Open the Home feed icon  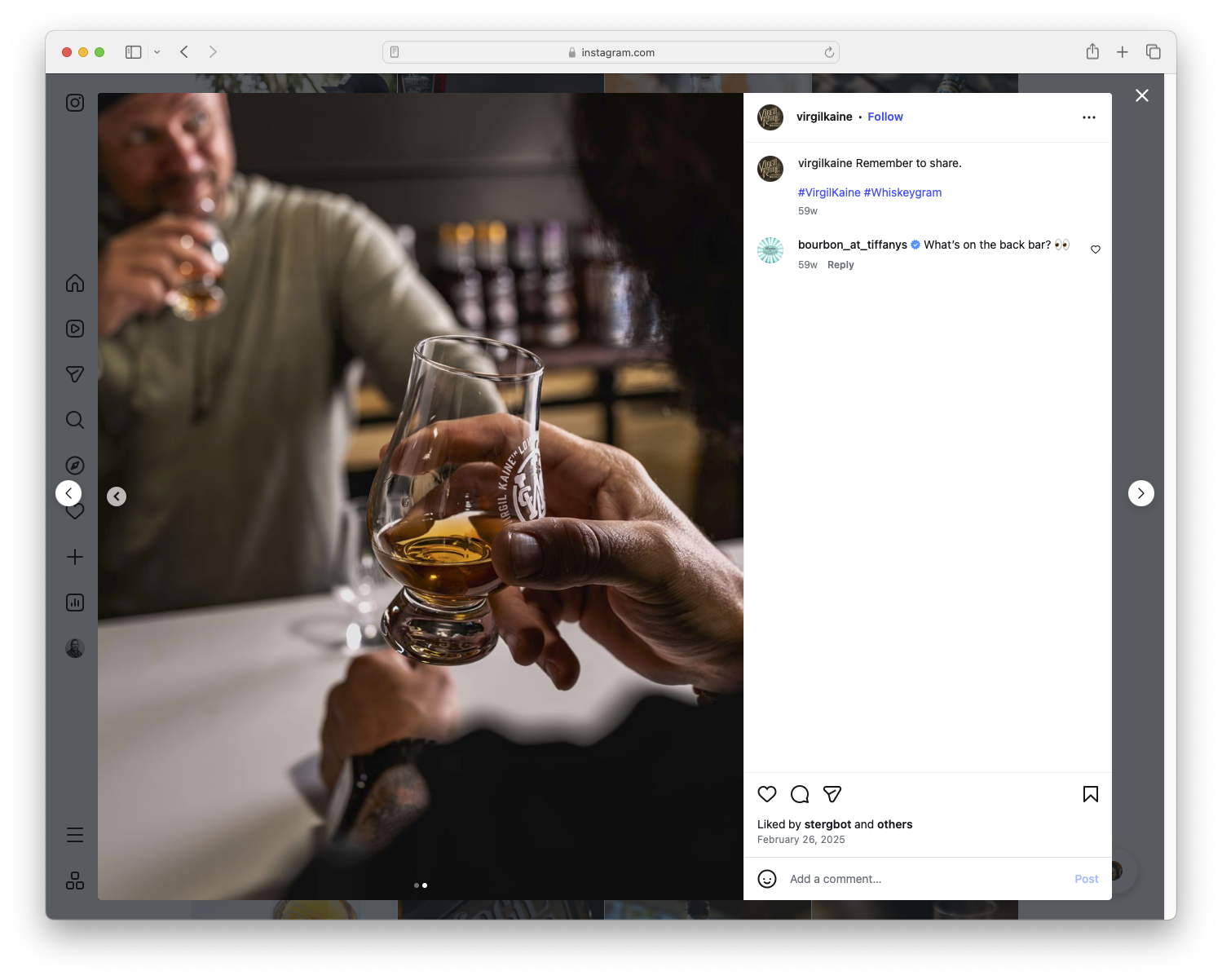(74, 283)
